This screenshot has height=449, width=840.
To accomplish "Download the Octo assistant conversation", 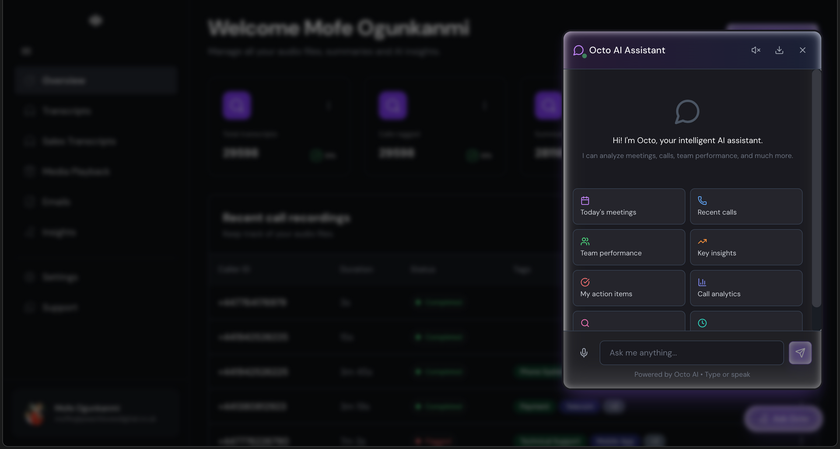I will coord(779,50).
